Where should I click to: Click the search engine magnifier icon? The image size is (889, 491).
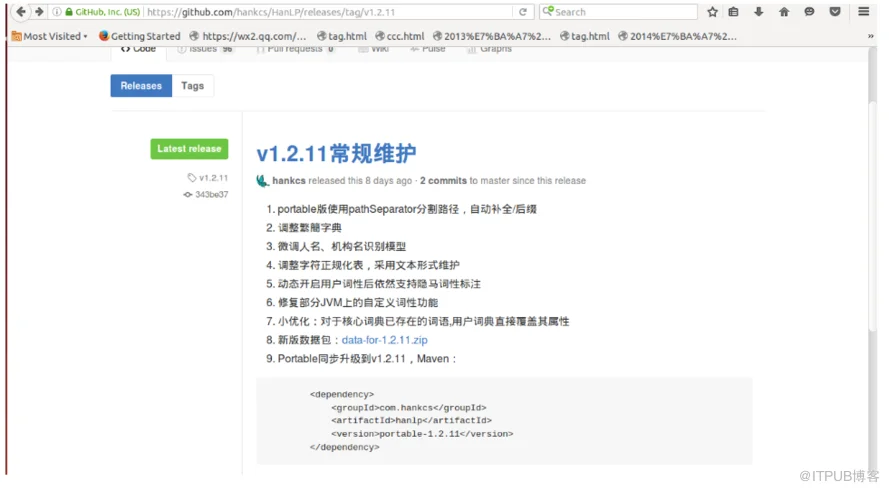pyautogui.click(x=548, y=11)
